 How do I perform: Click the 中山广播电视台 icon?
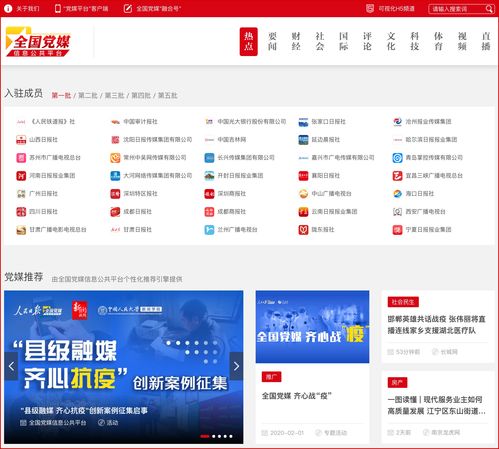coord(303,194)
